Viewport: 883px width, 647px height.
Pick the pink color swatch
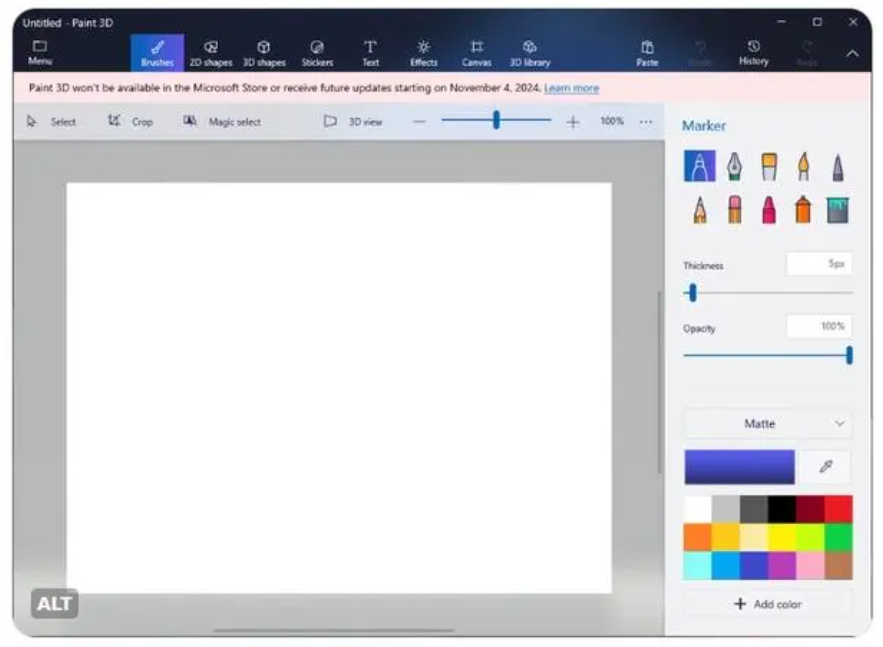(810, 565)
